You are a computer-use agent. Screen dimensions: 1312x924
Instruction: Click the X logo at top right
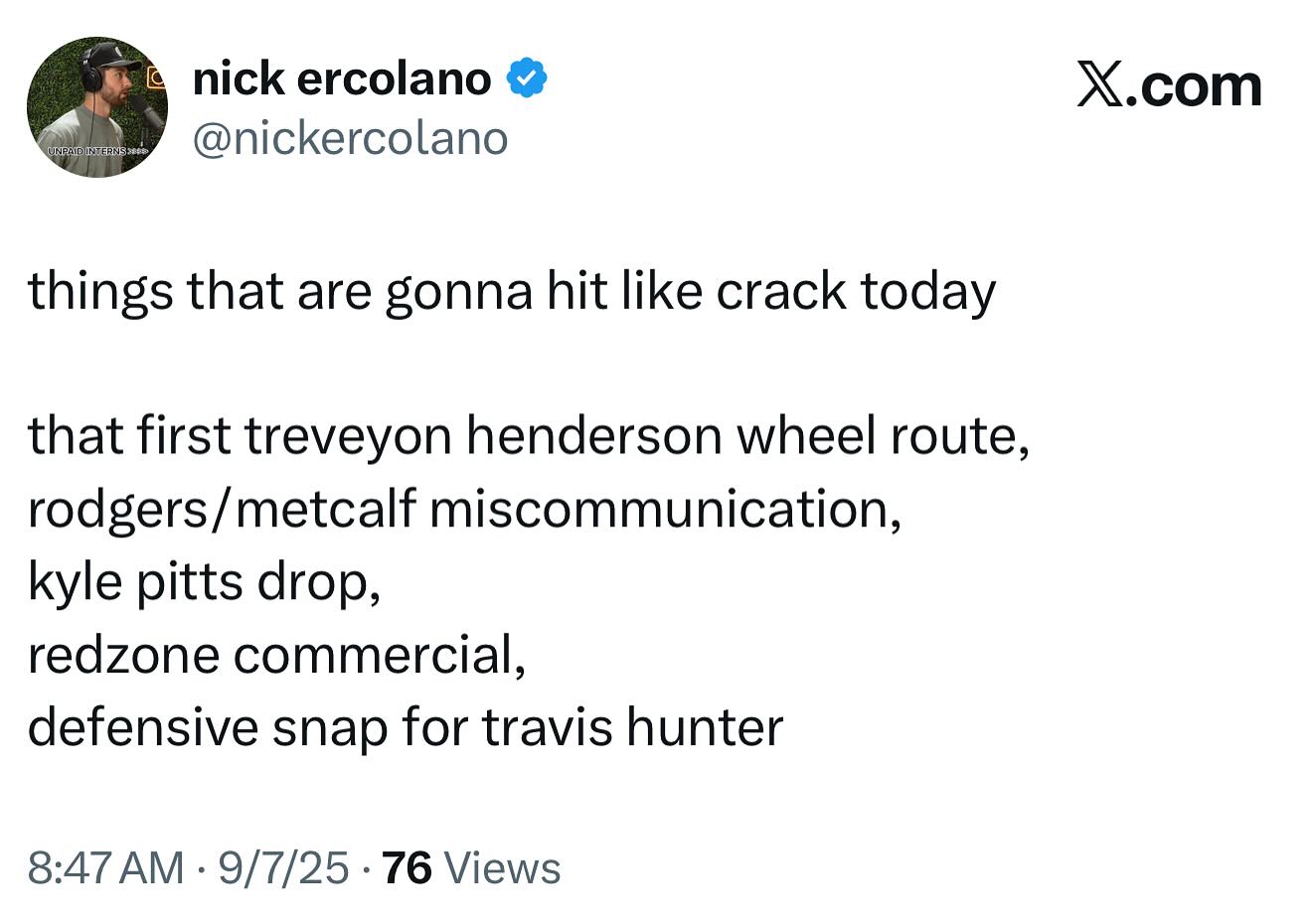1100,85
